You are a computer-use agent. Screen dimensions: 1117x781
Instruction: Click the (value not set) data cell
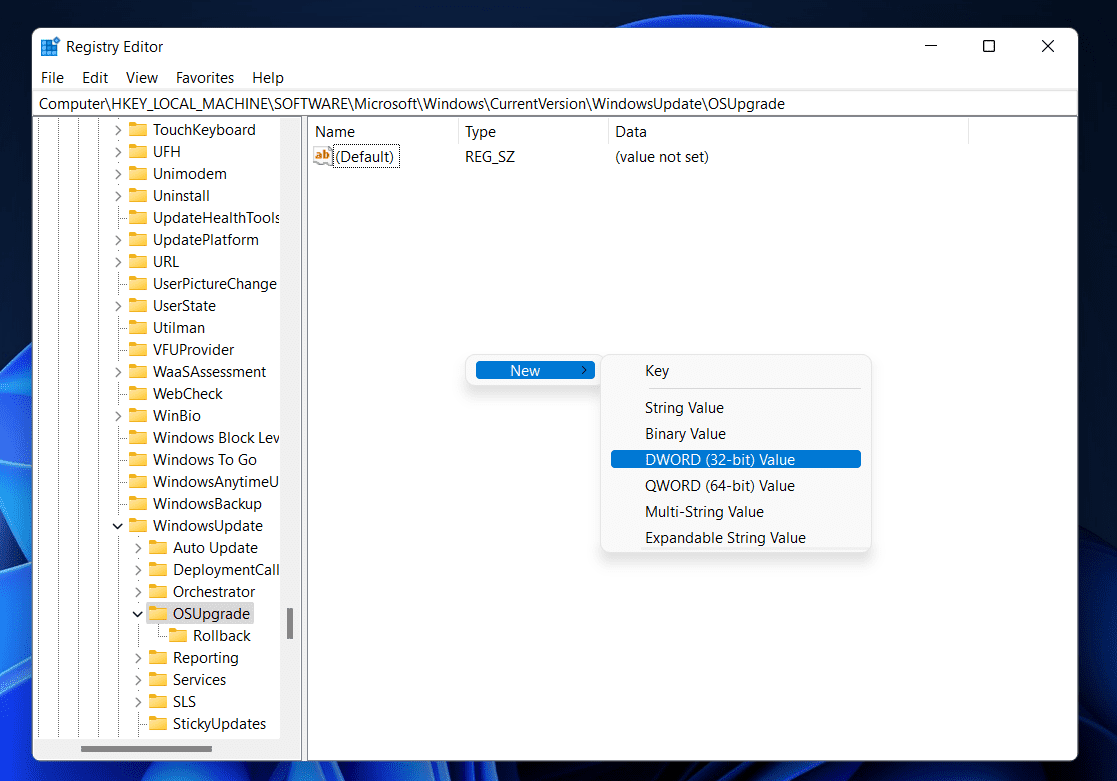662,157
